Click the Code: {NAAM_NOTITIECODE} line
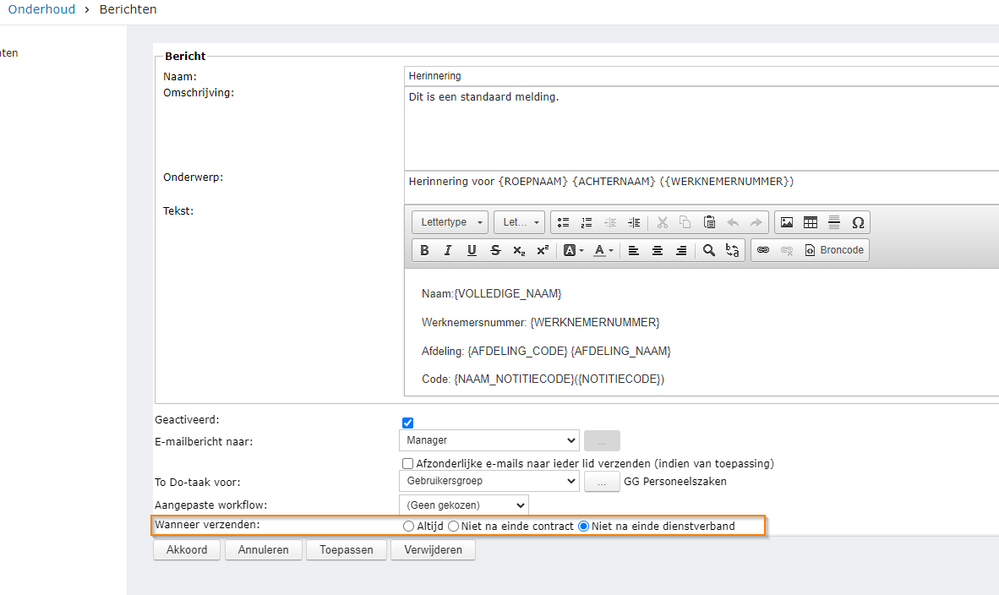Viewport: 999px width, 595px height. [543, 379]
